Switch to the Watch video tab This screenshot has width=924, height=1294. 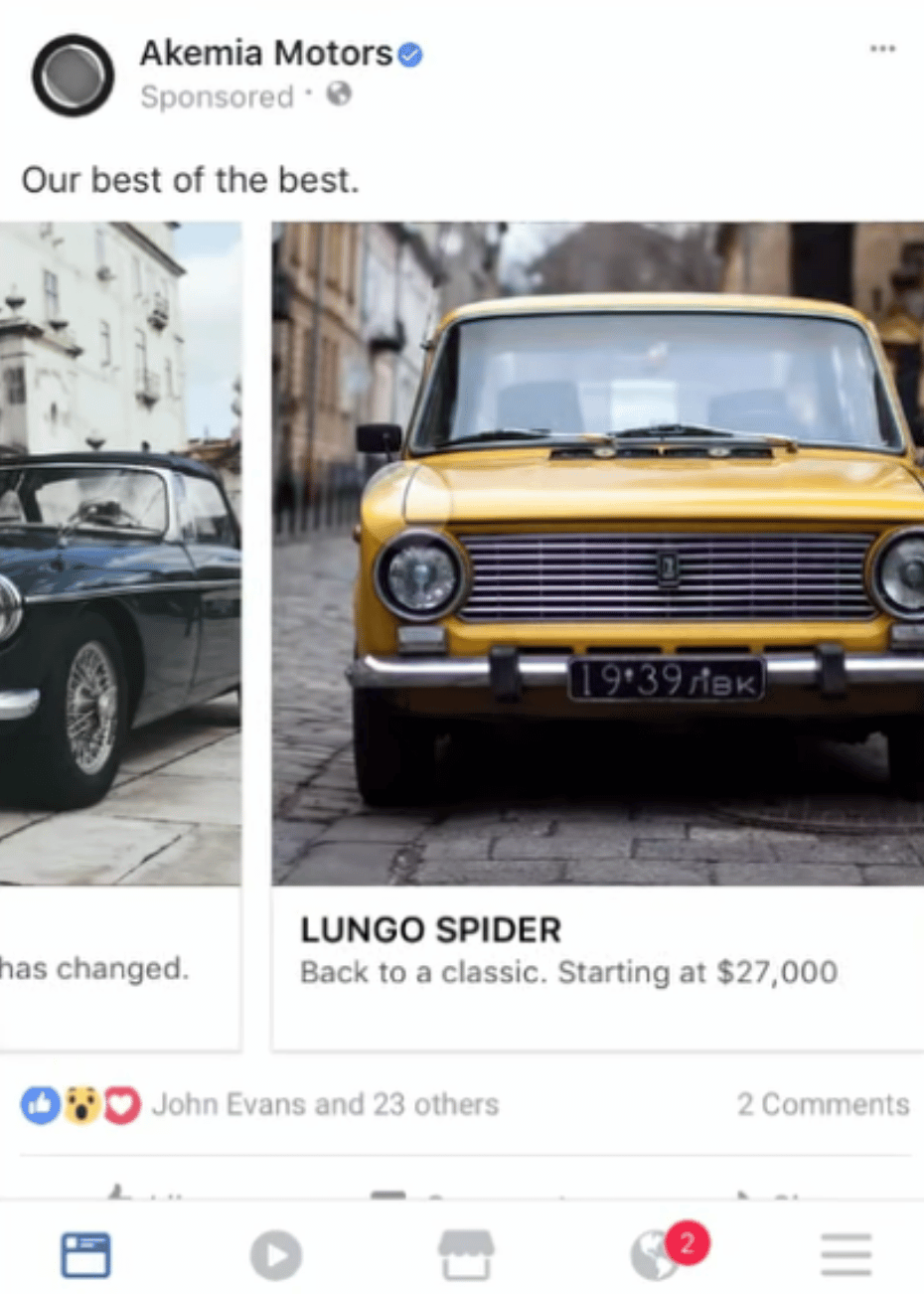click(x=275, y=1255)
